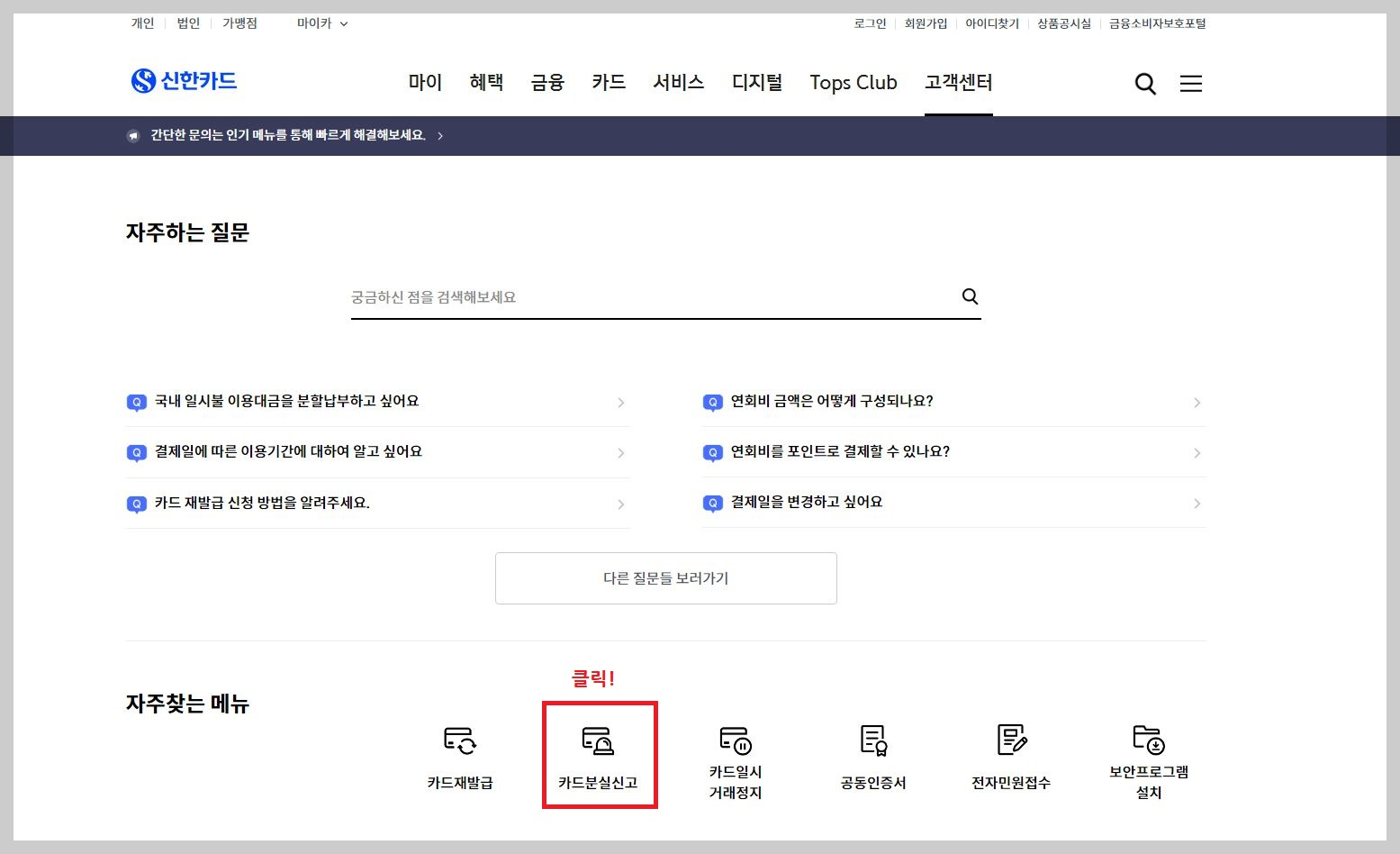Select the 법인 link in top bar

tap(189, 23)
